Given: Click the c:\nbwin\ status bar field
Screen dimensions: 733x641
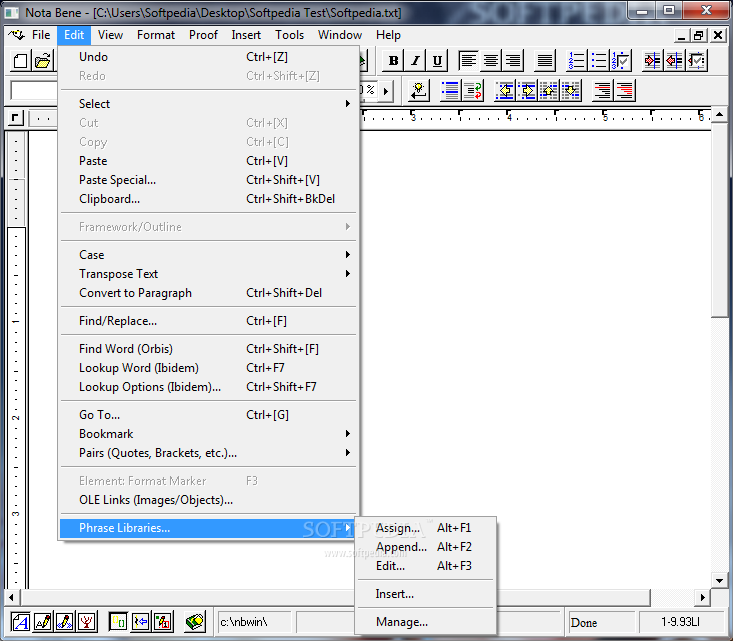Looking at the screenshot, I should (253, 622).
